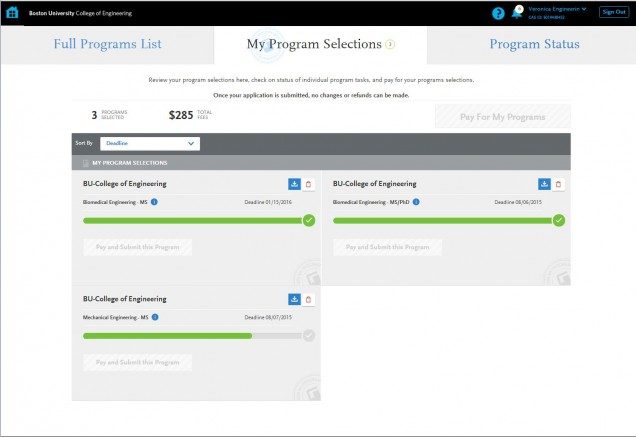Show info for Mechanical Engineering MS

coord(155,317)
